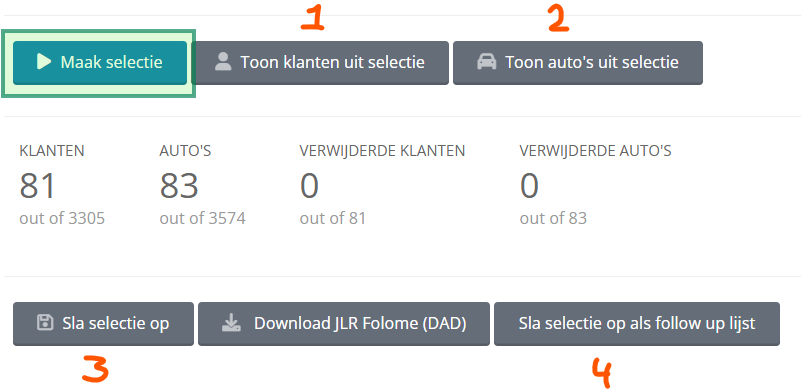Image resolution: width=801 pixels, height=389 pixels.
Task: Download JLR Folome (DAD) file
Action: [x=344, y=324]
